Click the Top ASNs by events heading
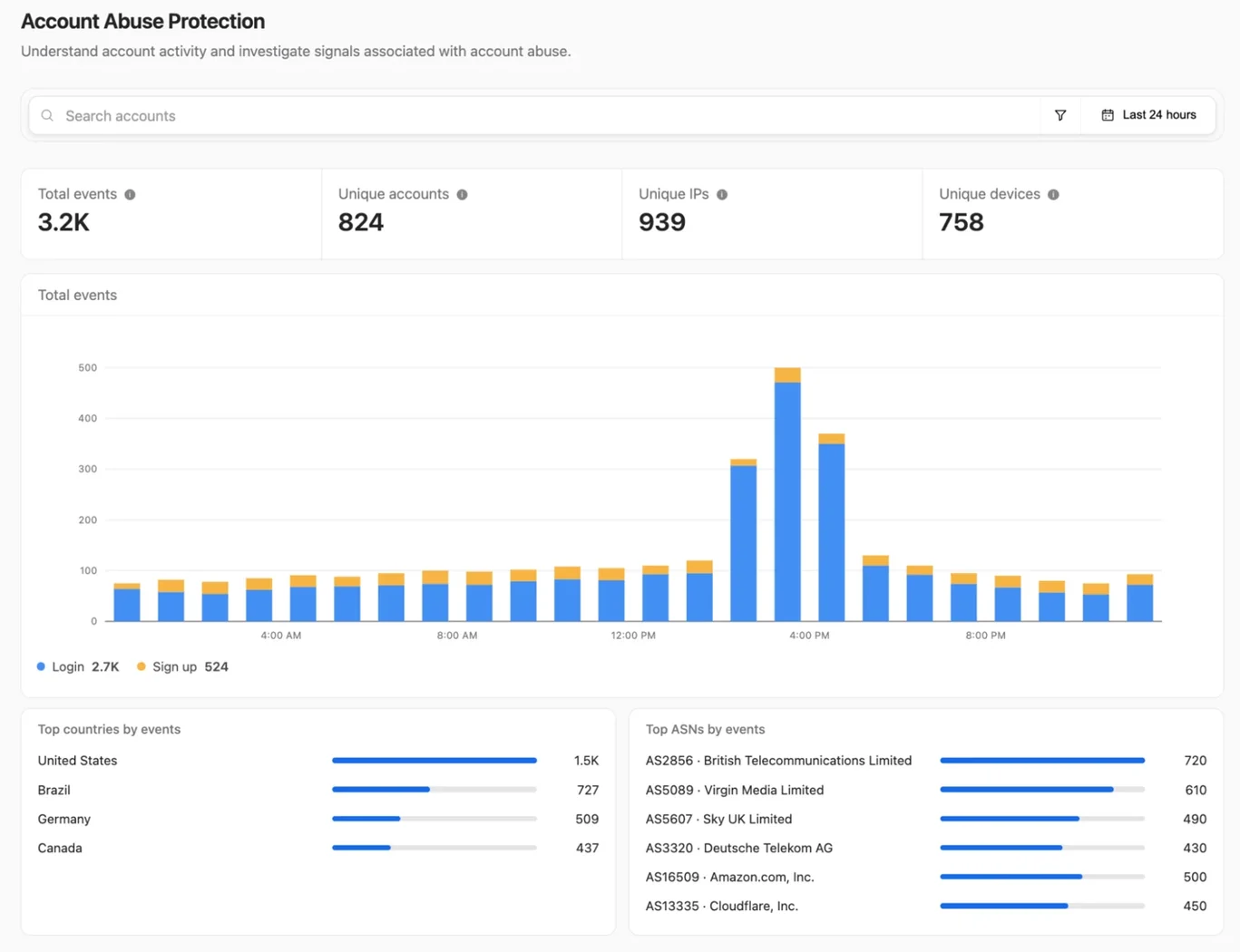1240x952 pixels. pos(705,729)
